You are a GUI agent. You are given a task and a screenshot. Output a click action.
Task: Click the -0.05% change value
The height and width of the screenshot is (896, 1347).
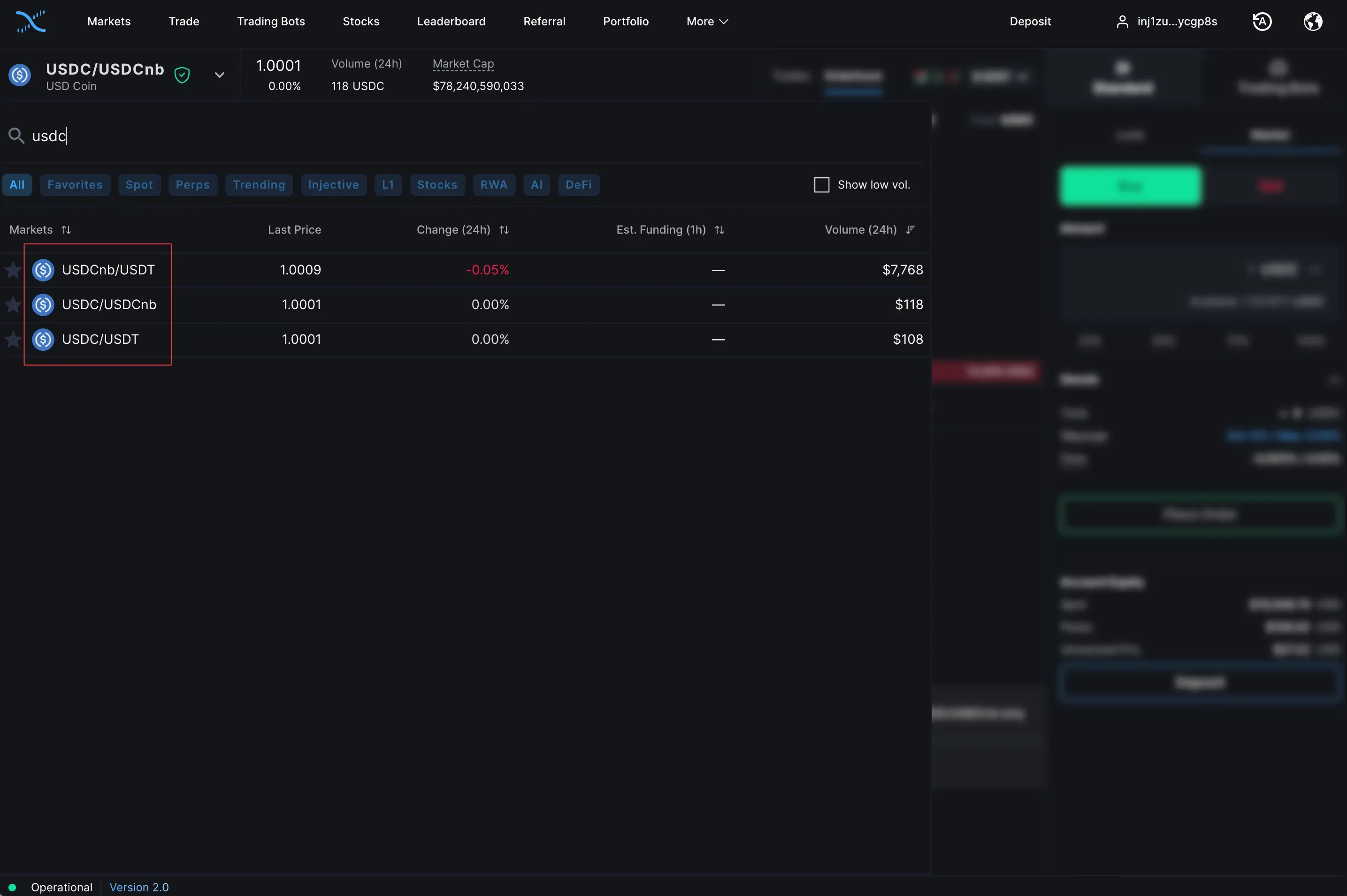click(x=487, y=270)
